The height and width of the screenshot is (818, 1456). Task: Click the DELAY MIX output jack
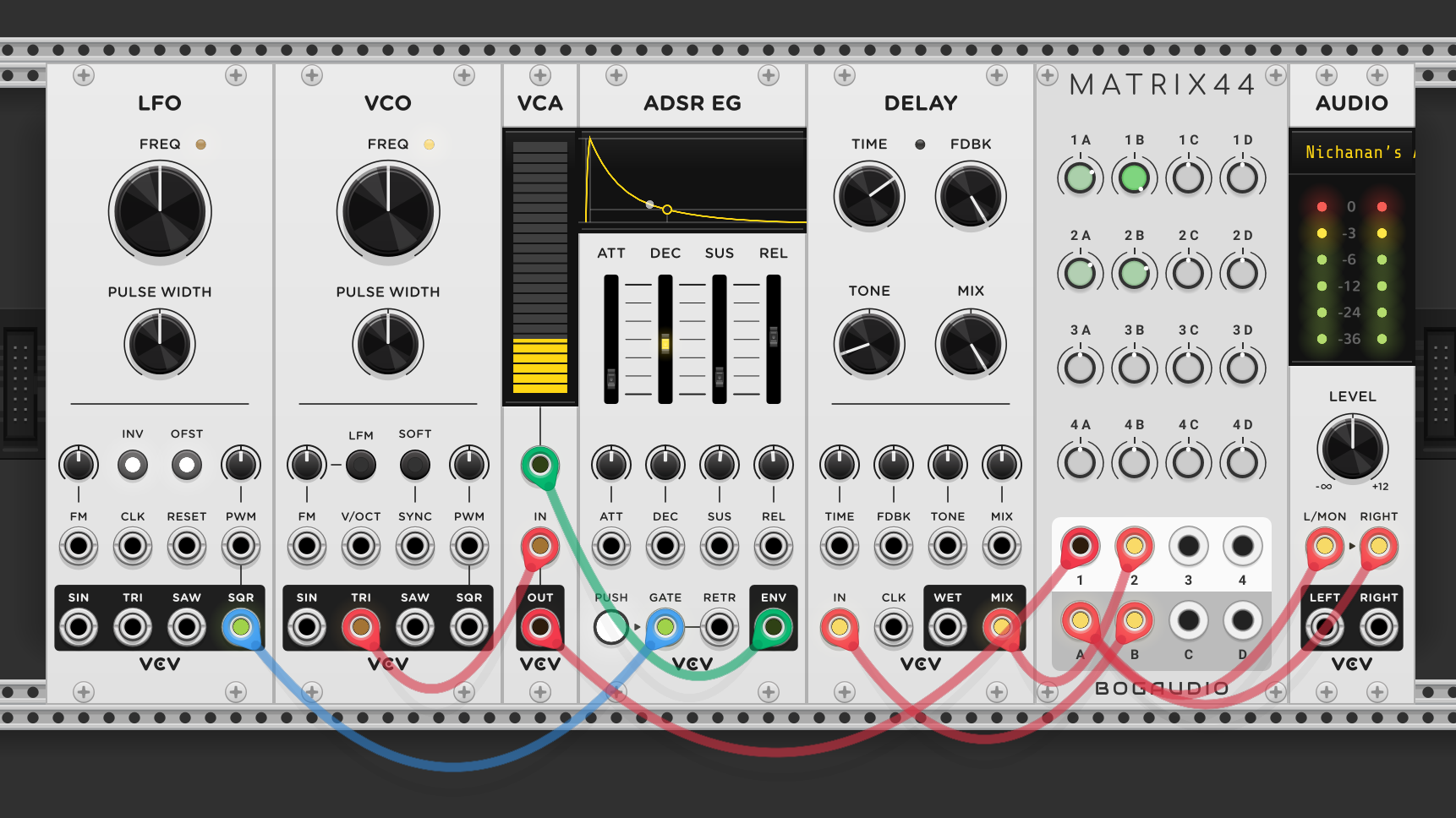[x=1002, y=627]
